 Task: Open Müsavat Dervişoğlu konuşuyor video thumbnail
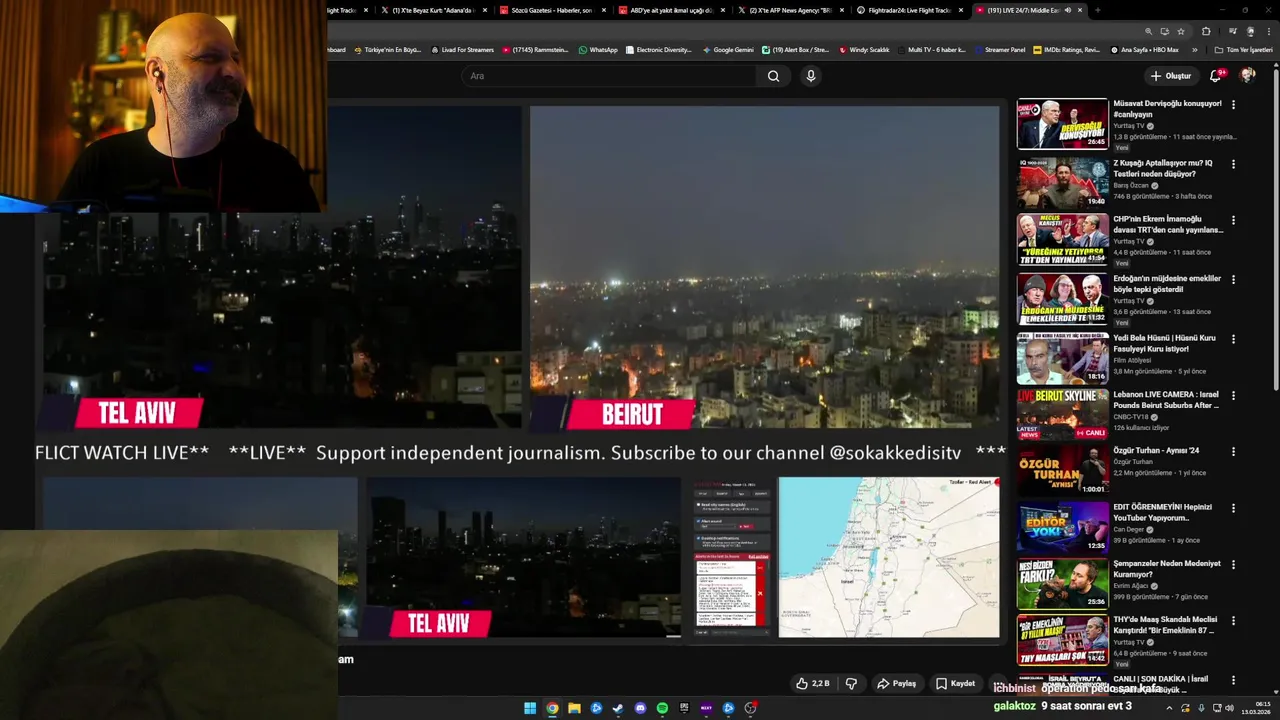(1062, 123)
